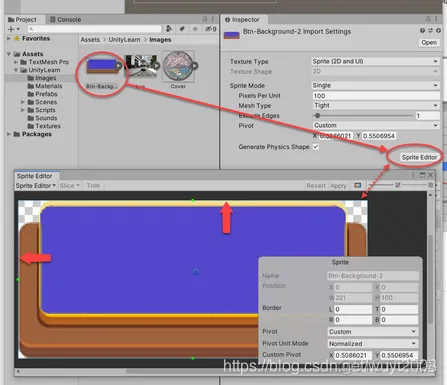Toggle the RGB color channel icon in Sprite Editor

click(358, 185)
